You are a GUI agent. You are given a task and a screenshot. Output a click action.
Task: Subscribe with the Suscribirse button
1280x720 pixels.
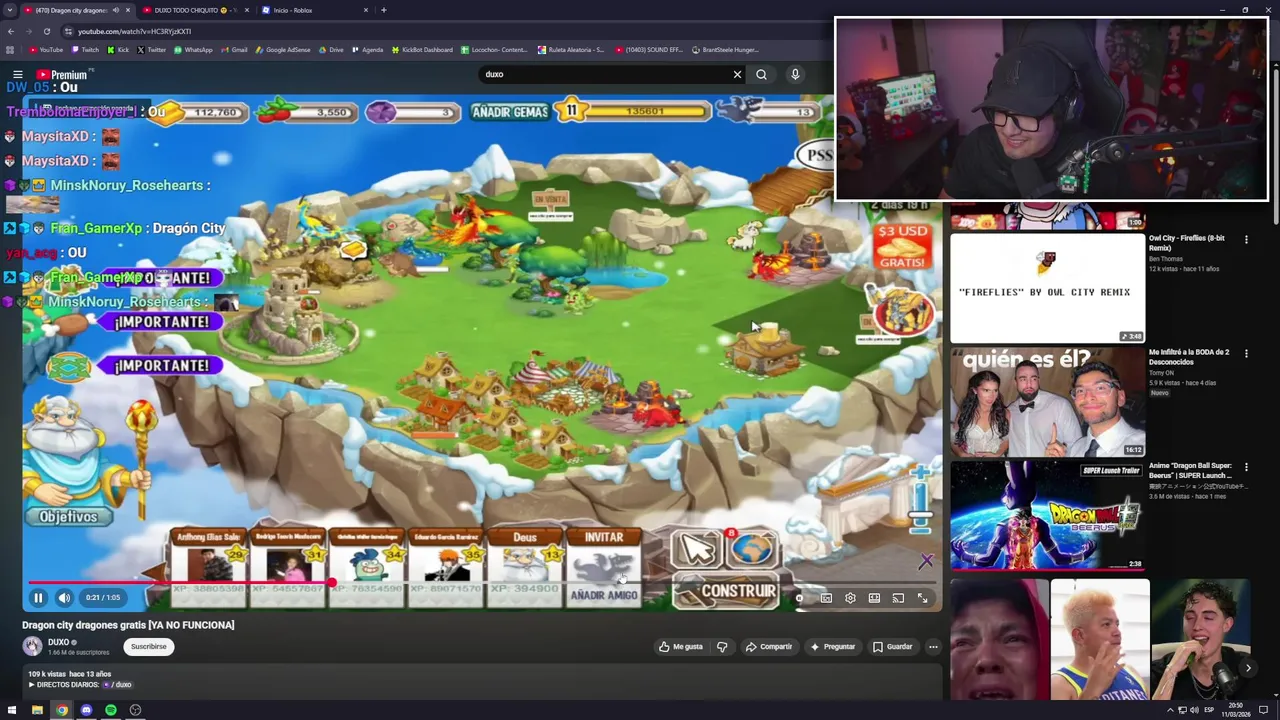point(149,647)
